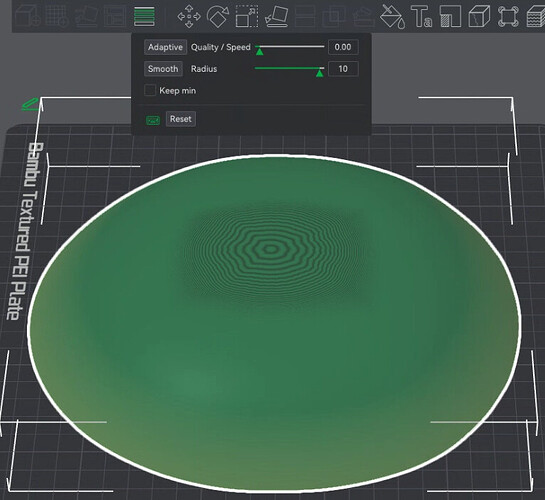The height and width of the screenshot is (500, 545).
Task: Select the green Variable layer height tool
Action: [144, 16]
